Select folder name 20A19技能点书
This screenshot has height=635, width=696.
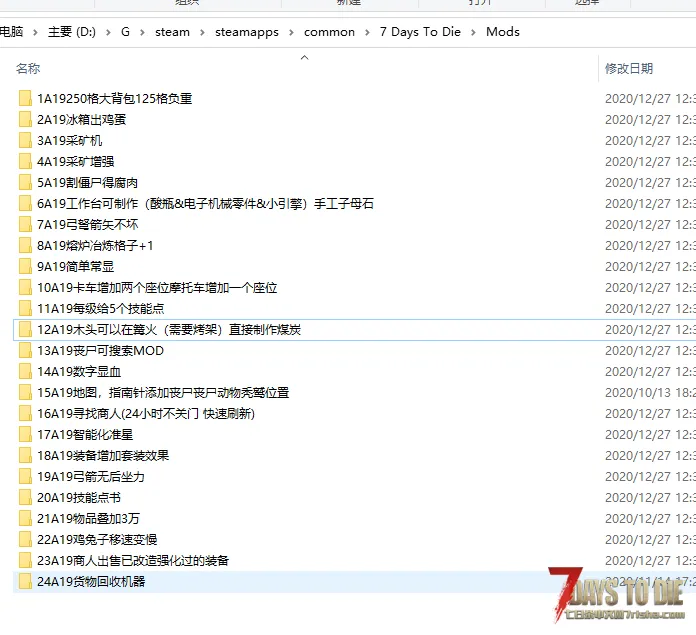(x=79, y=497)
